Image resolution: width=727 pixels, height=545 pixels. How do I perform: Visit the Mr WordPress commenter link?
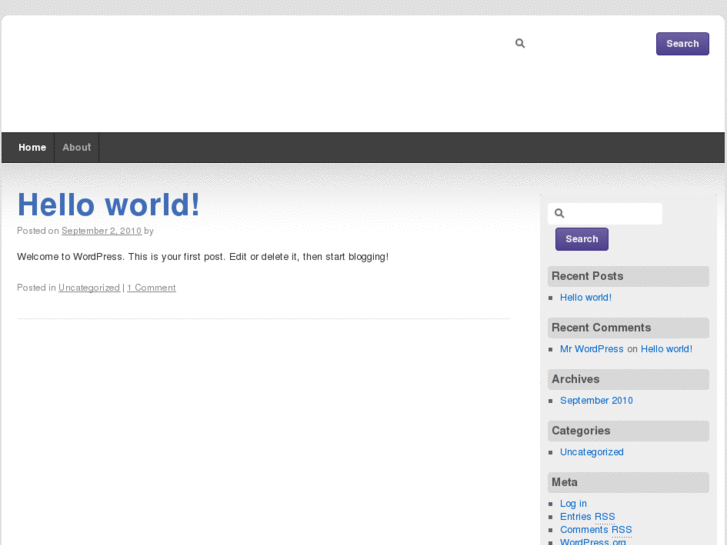591,349
